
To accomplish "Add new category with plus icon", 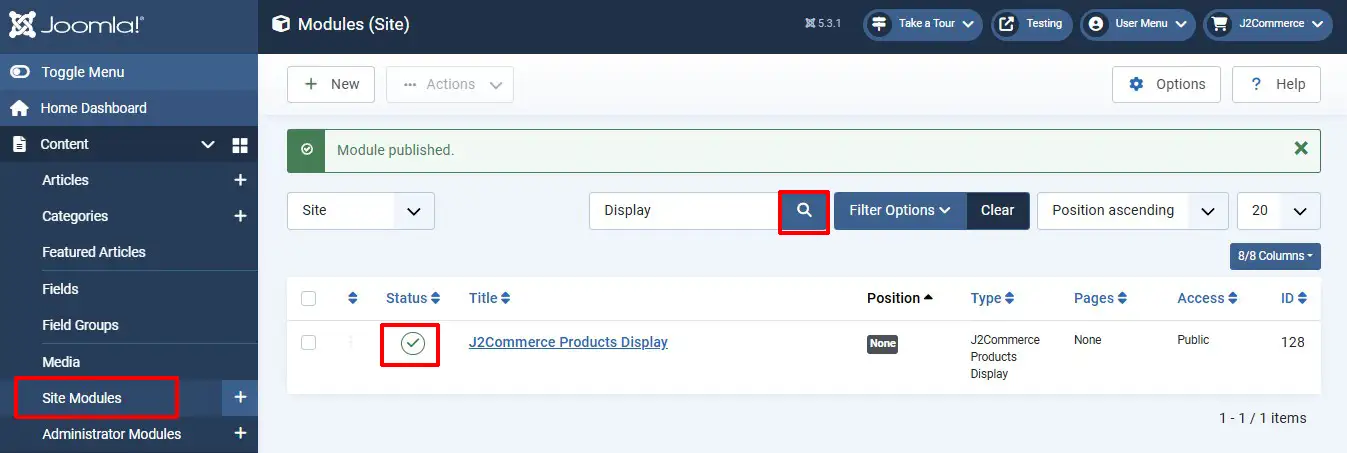I will click(240, 216).
